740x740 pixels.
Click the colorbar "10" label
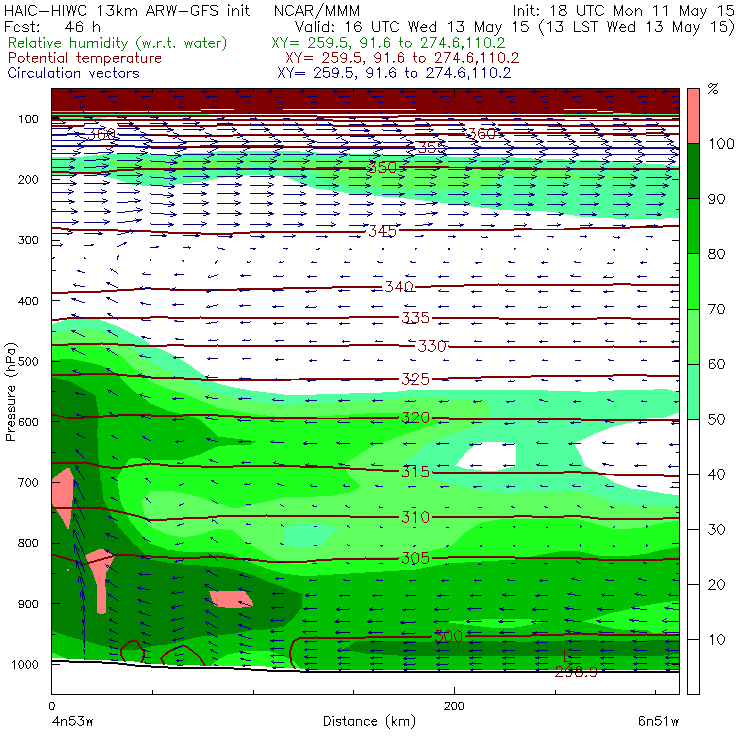pos(717,640)
